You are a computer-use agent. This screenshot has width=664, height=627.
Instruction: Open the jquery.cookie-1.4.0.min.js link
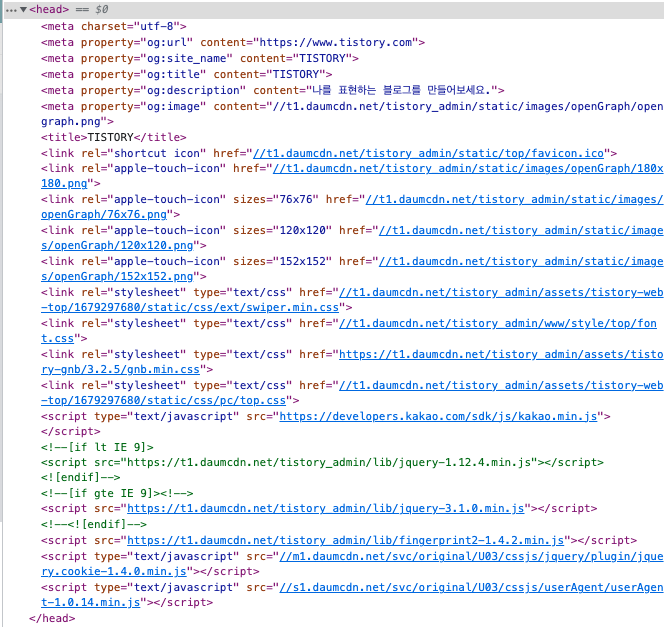pos(352,563)
